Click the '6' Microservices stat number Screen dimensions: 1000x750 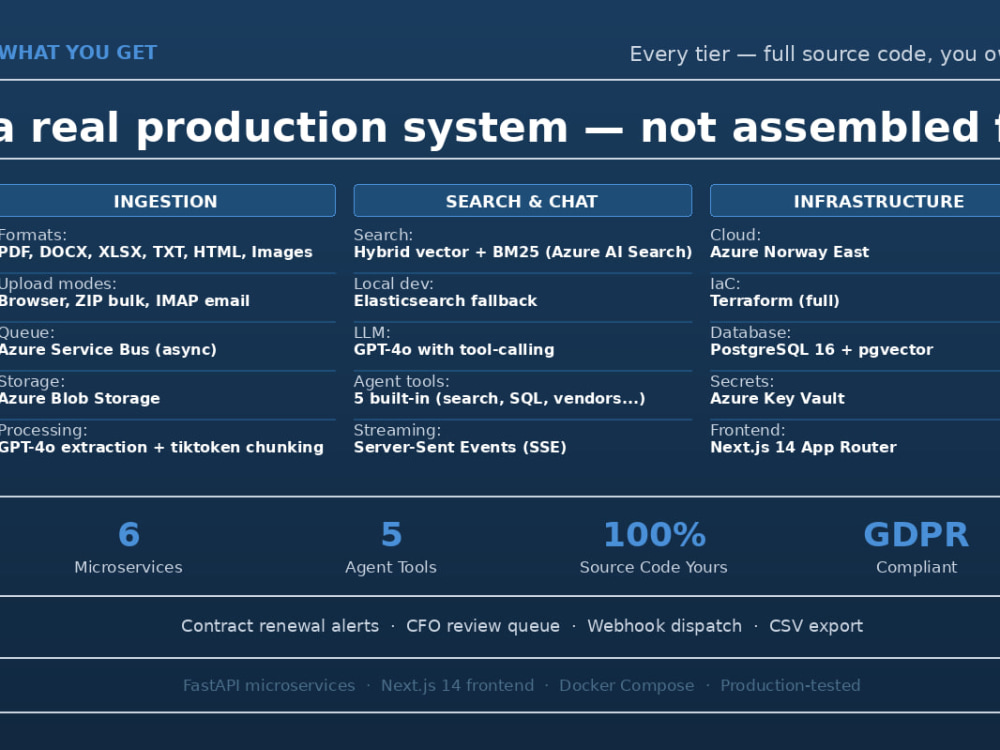click(128, 534)
